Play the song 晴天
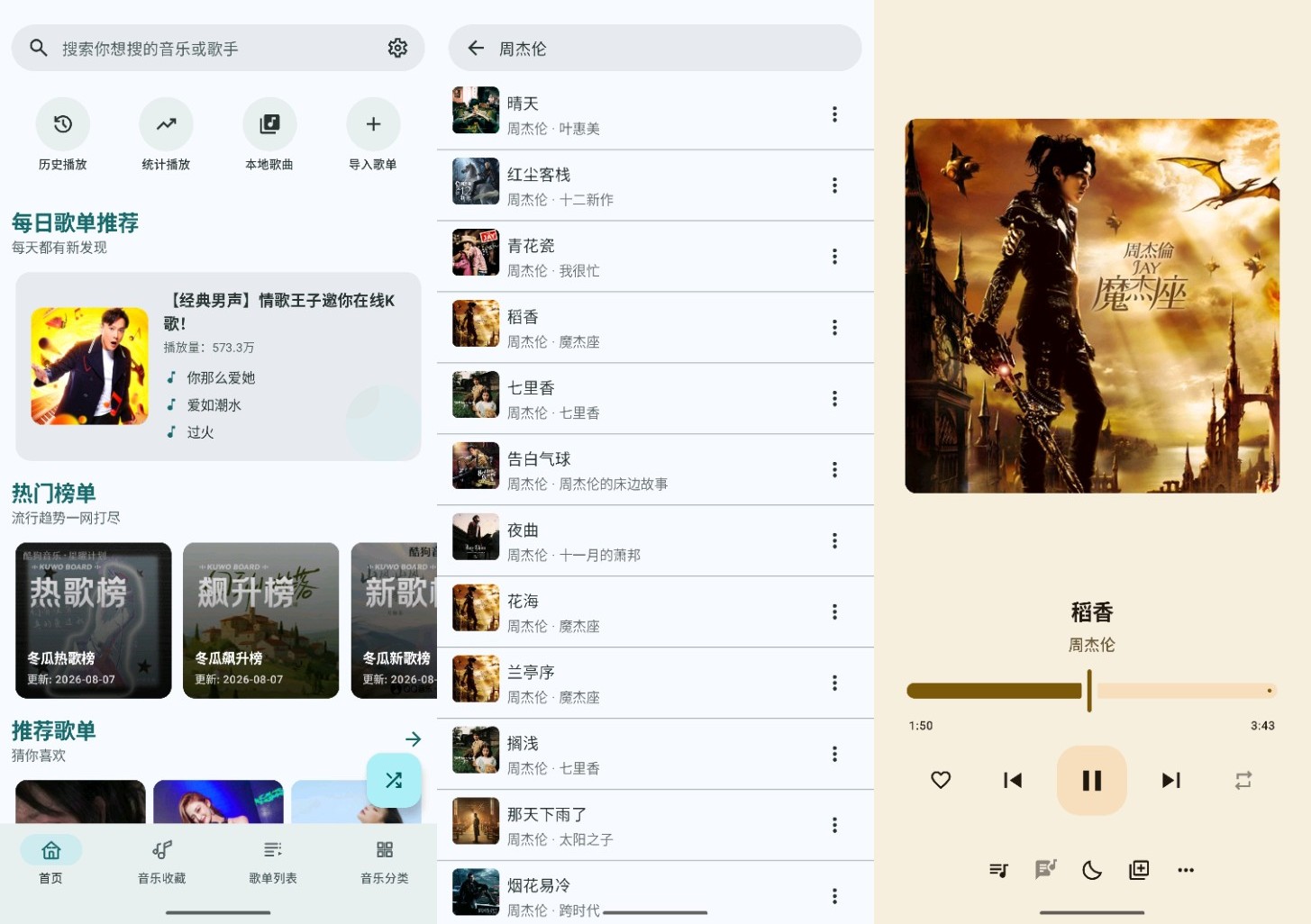1311x924 pixels. pos(655,114)
